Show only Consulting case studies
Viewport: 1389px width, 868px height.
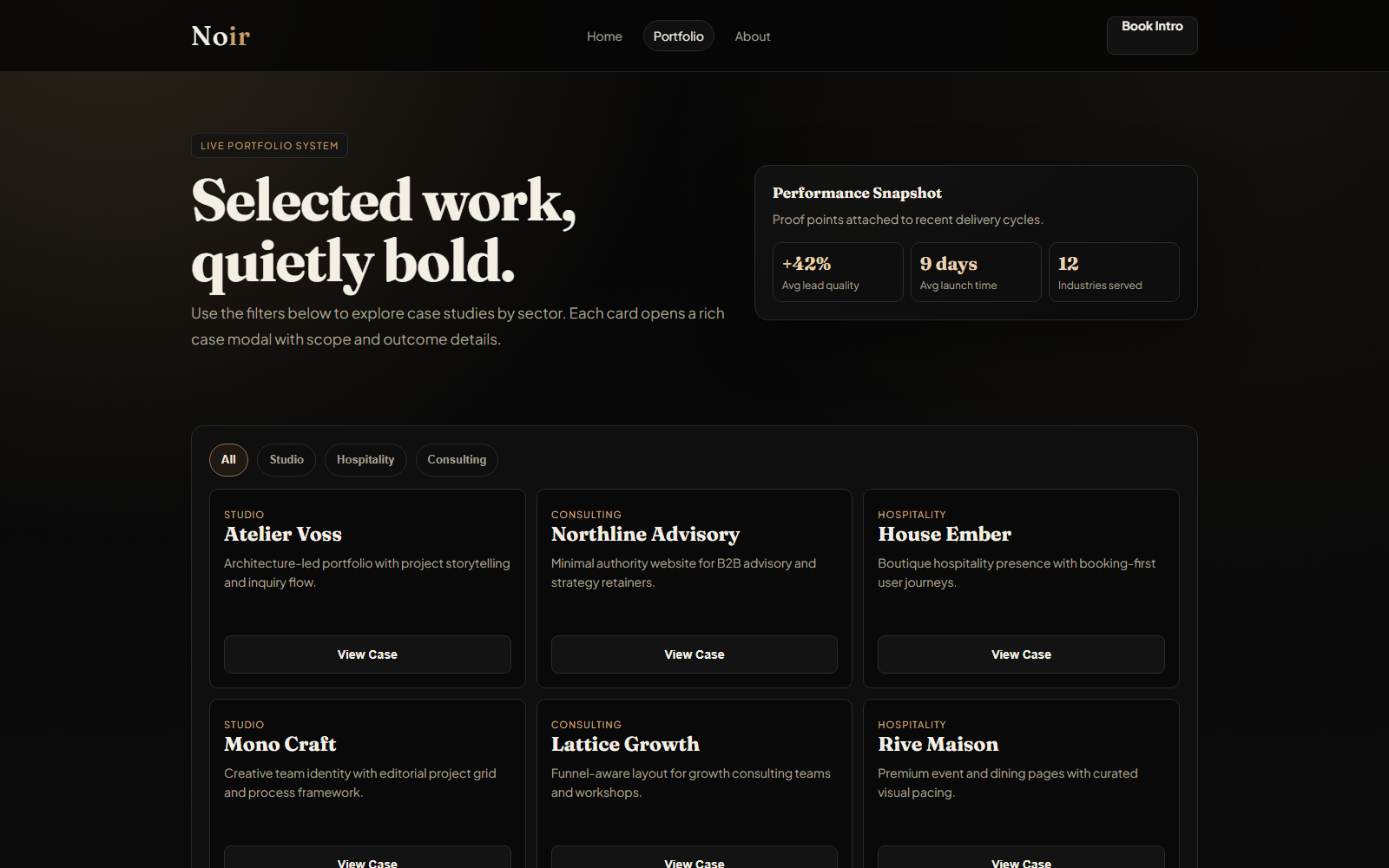457,460
